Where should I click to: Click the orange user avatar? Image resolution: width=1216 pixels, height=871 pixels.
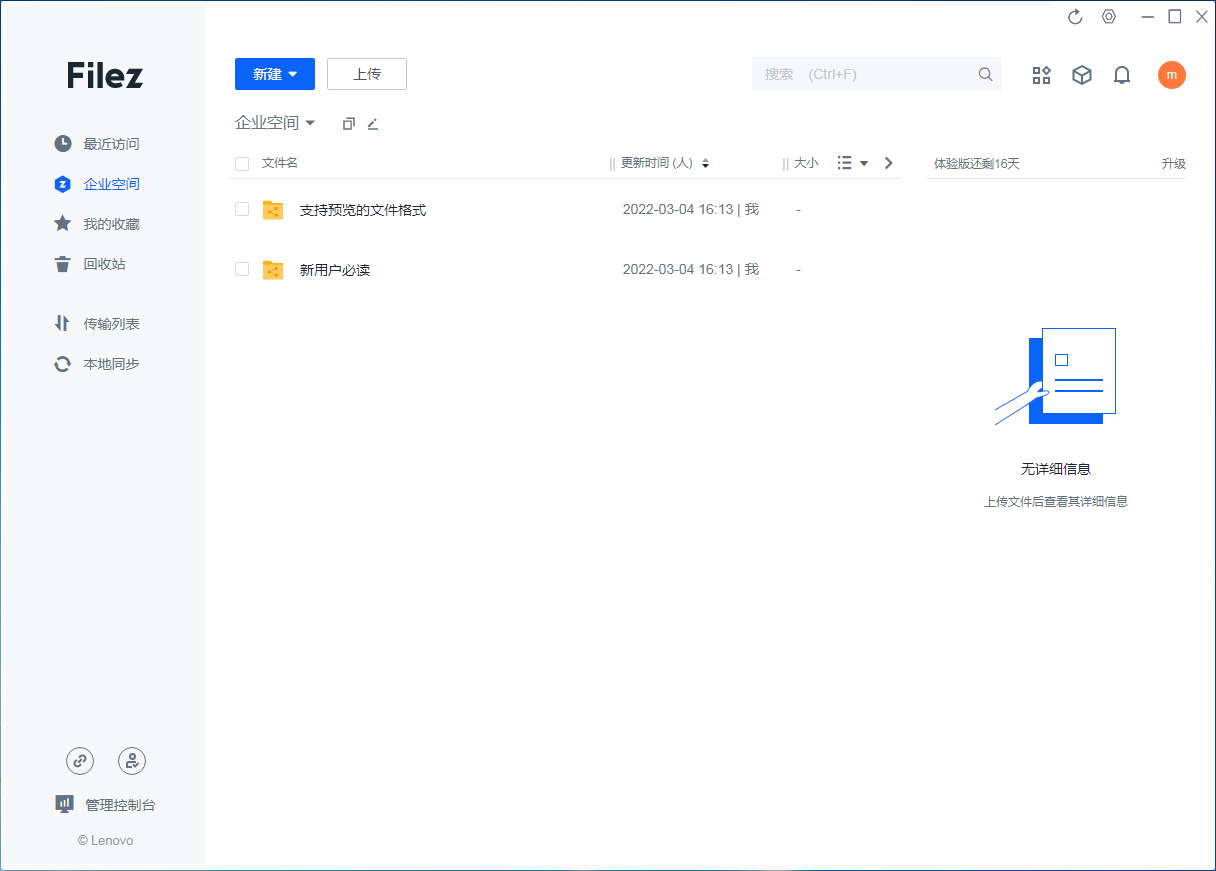1171,75
